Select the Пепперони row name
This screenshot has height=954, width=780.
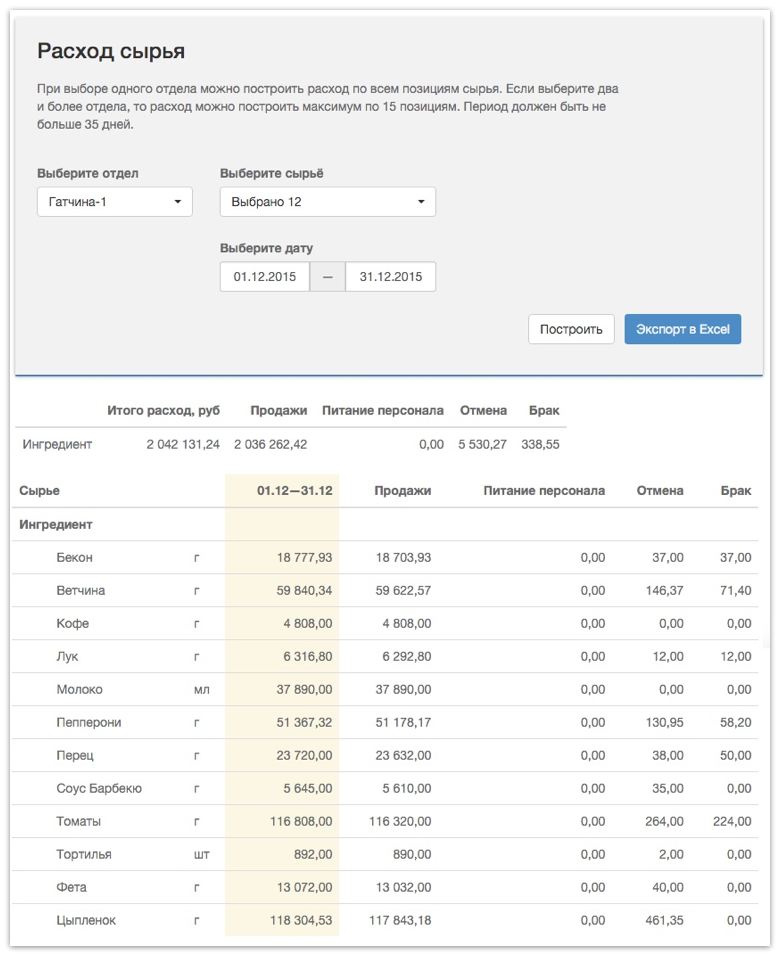[89, 722]
